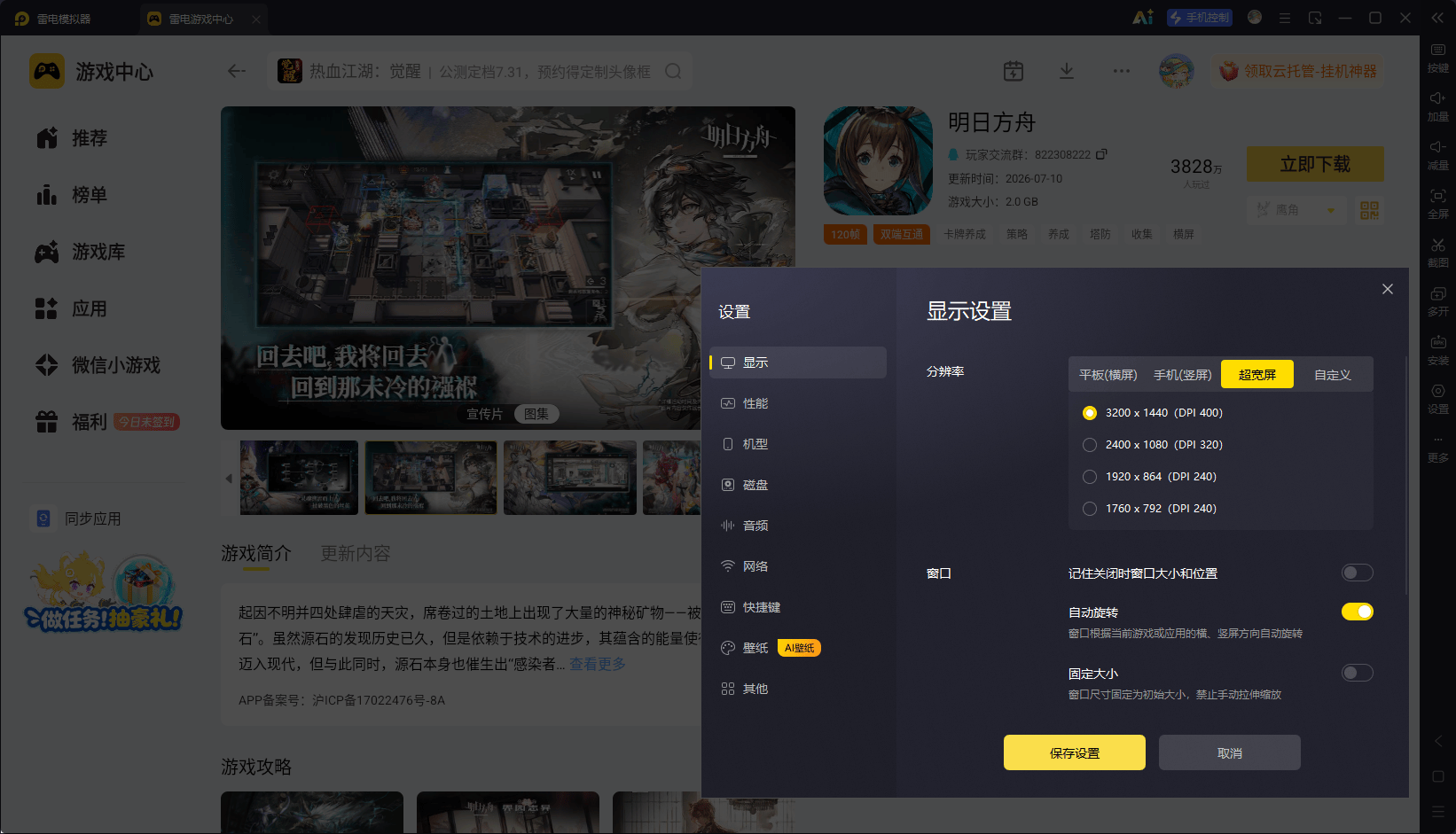Toggle 全屏 fullscreen from the right sidebar

pyautogui.click(x=1437, y=203)
